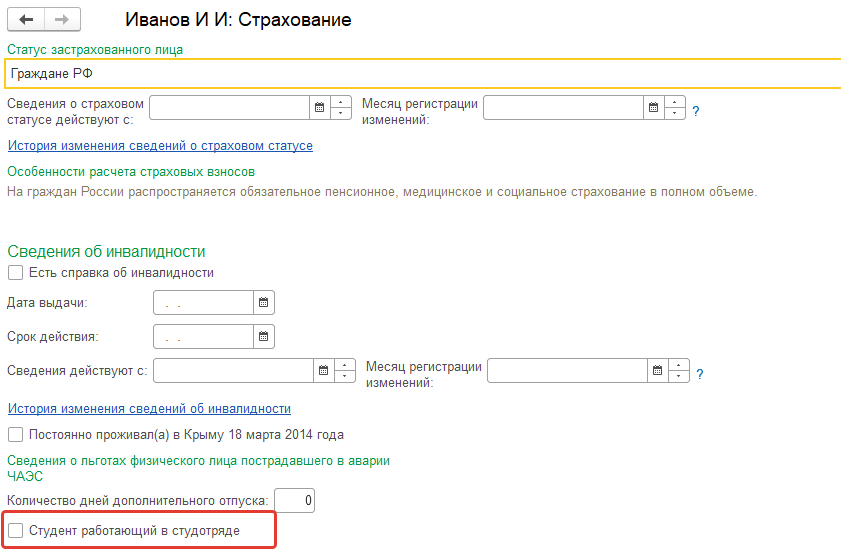Click the Срок действия input field

pyautogui.click(x=203, y=336)
